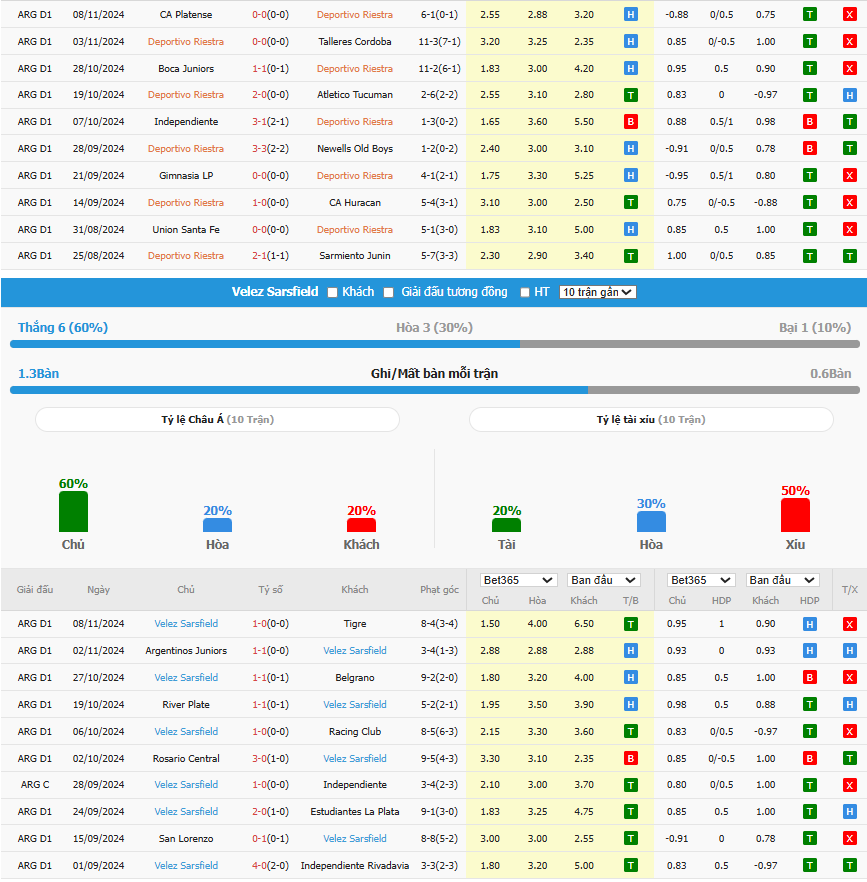This screenshot has width=867, height=882.
Task: Open River Plate team link
Action: pos(186,705)
